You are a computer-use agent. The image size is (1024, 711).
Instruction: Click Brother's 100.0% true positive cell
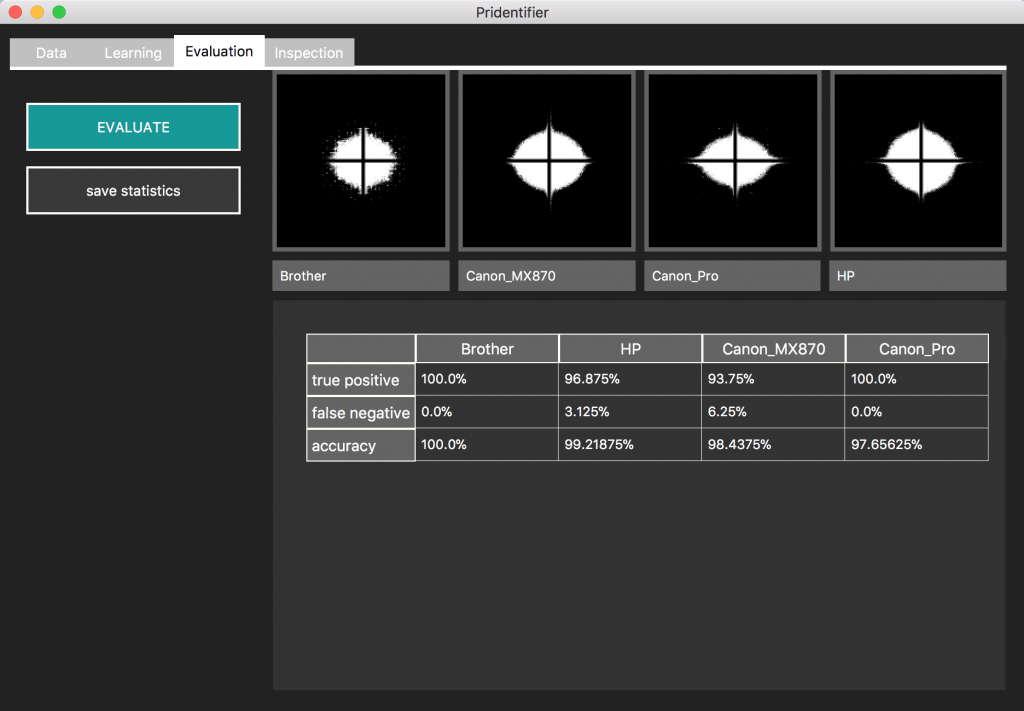[x=487, y=379]
